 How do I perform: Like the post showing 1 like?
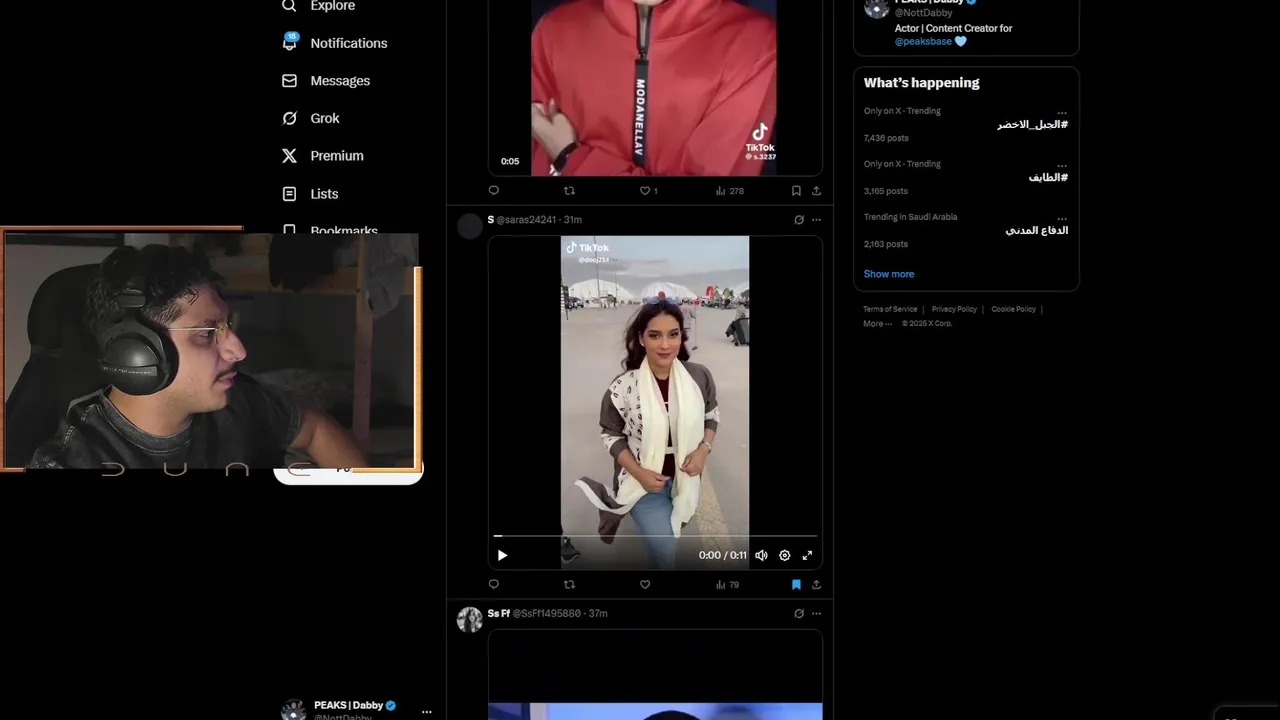[x=648, y=190]
